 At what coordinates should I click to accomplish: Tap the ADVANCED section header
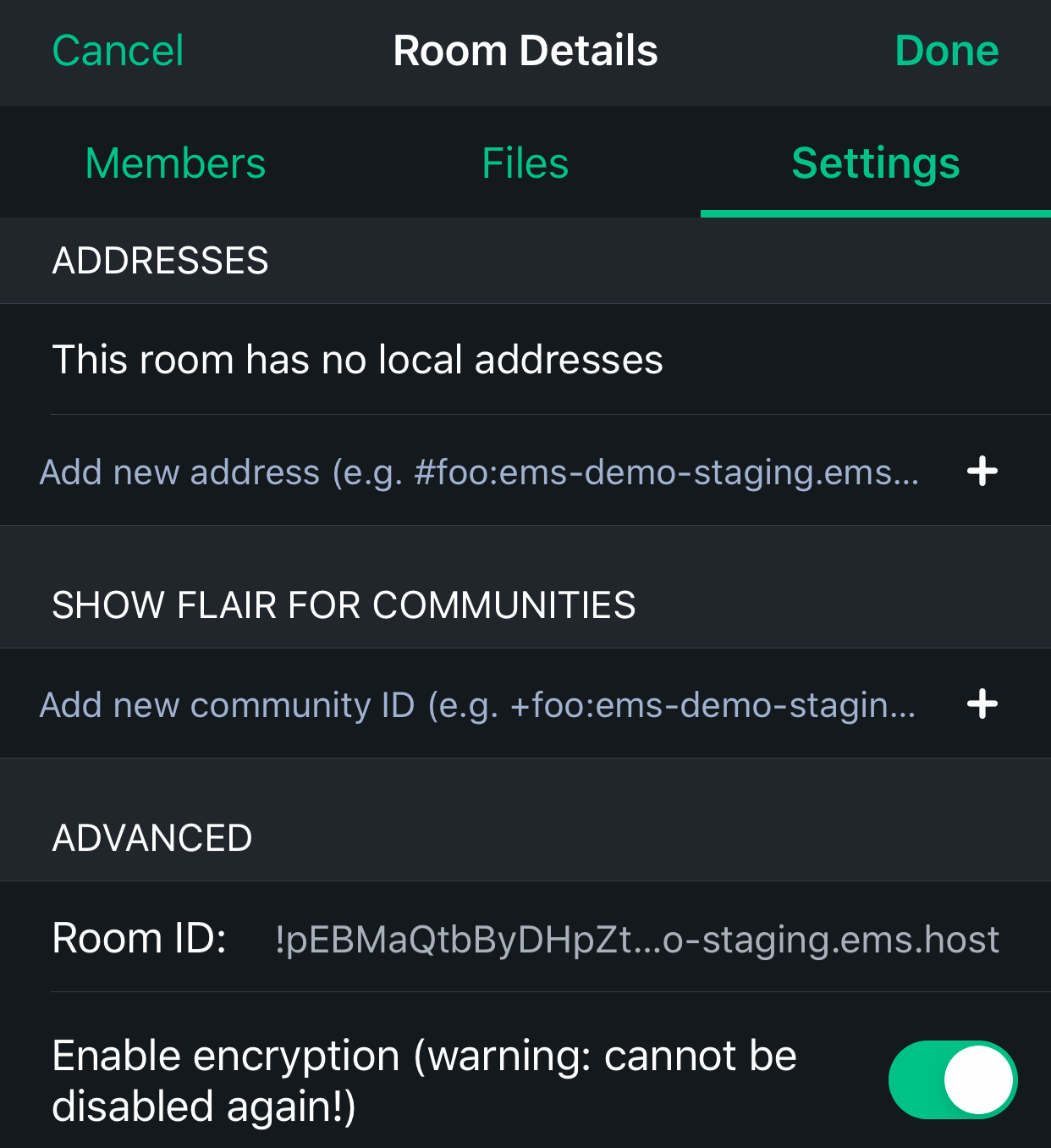click(x=152, y=838)
